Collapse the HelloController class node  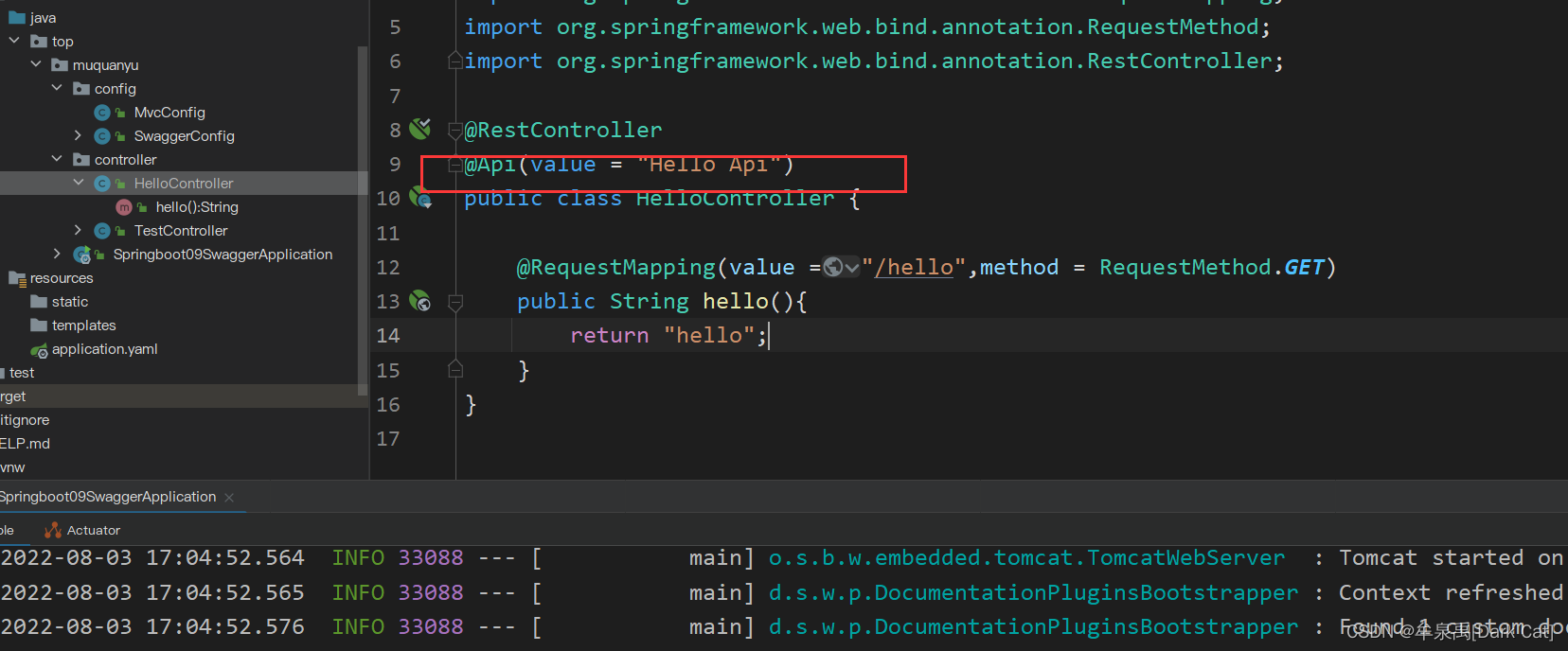point(78,183)
